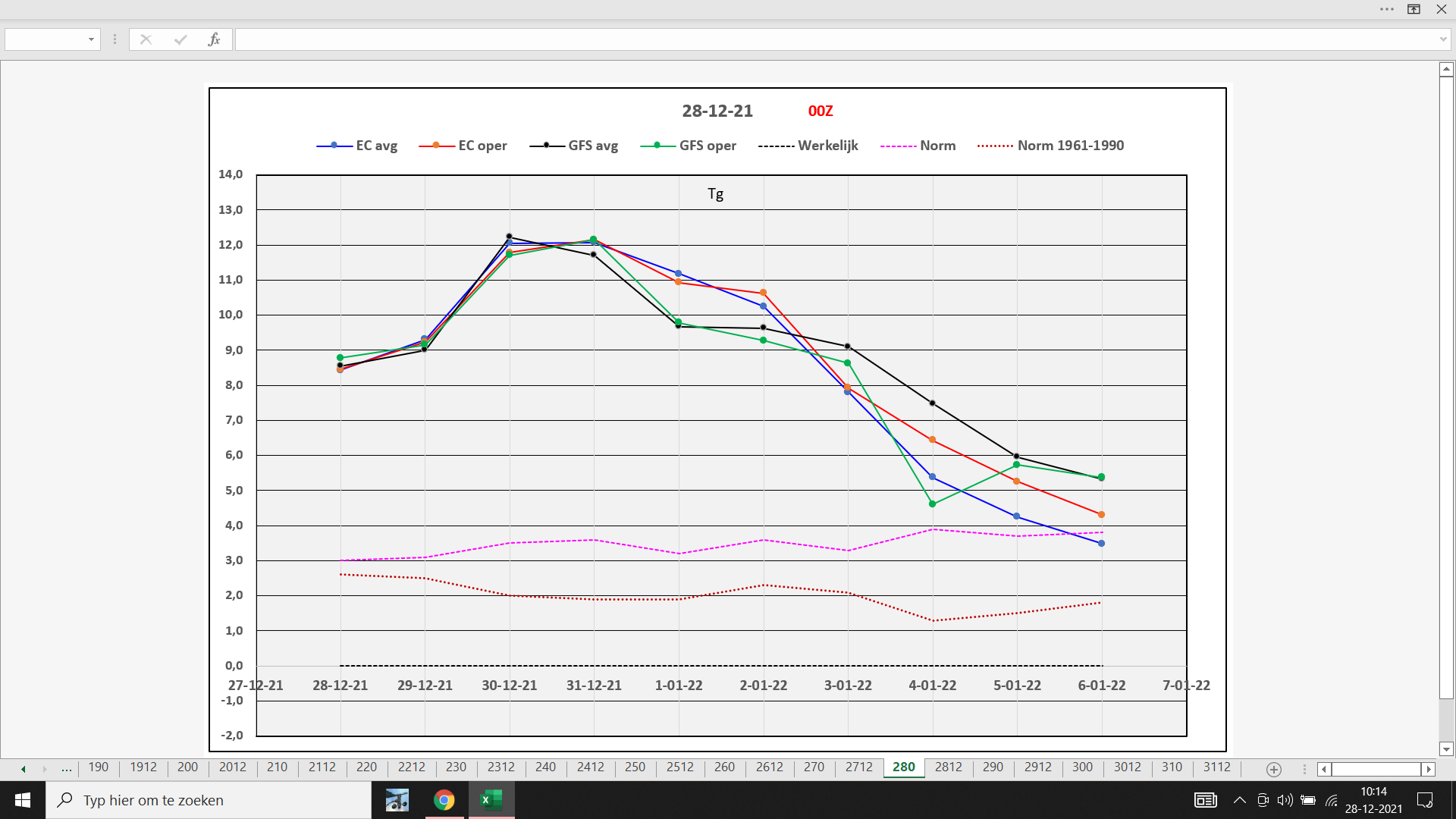Open the volume control in system tray
The width and height of the screenshot is (1456, 819).
pyautogui.click(x=1285, y=800)
